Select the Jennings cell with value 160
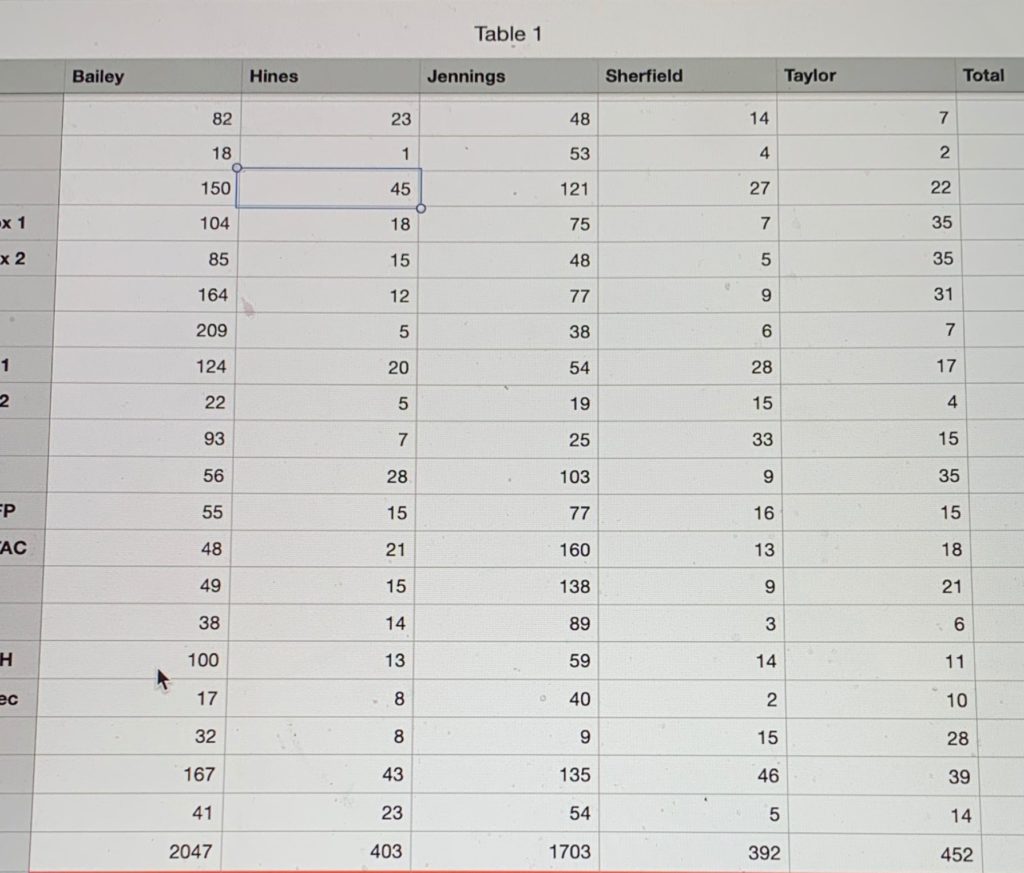 (x=574, y=549)
